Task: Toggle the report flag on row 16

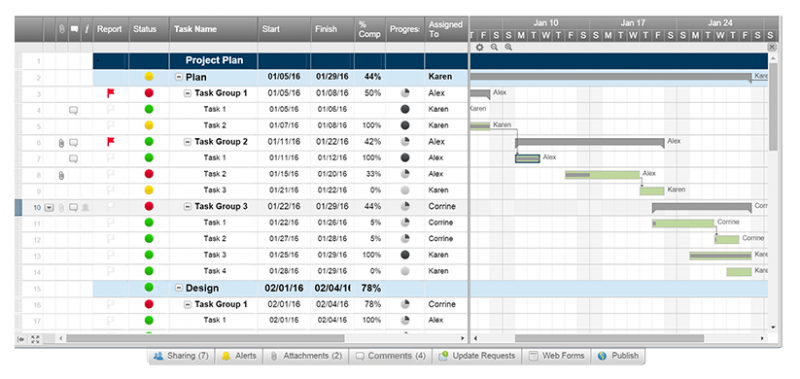Action: point(110,305)
